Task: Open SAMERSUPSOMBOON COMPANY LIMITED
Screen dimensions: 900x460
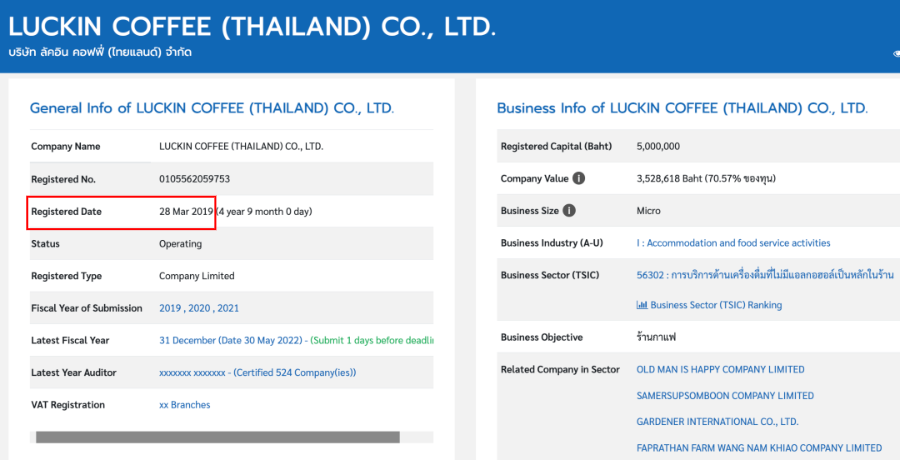Action: click(x=725, y=396)
